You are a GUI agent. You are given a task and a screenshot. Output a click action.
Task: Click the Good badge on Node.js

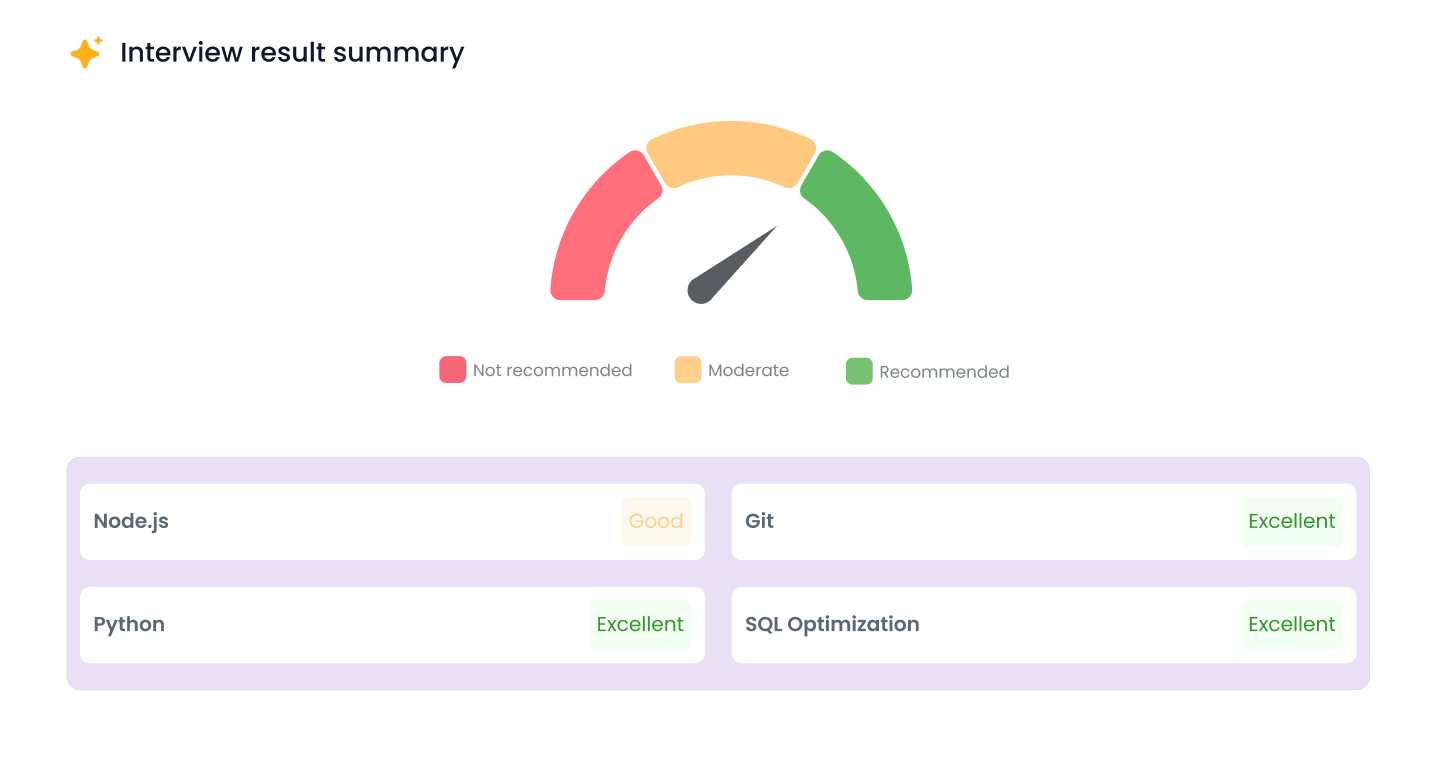(x=656, y=521)
